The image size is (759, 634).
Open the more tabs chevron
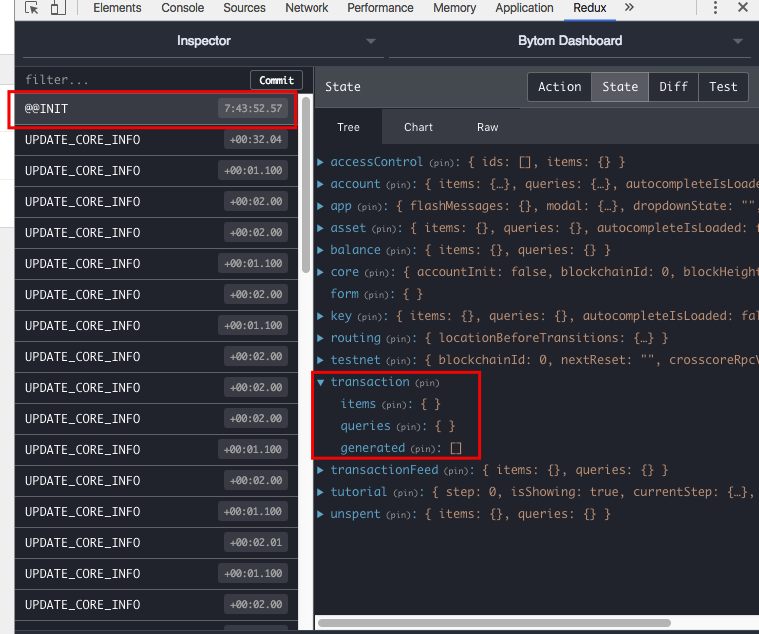point(629,7)
